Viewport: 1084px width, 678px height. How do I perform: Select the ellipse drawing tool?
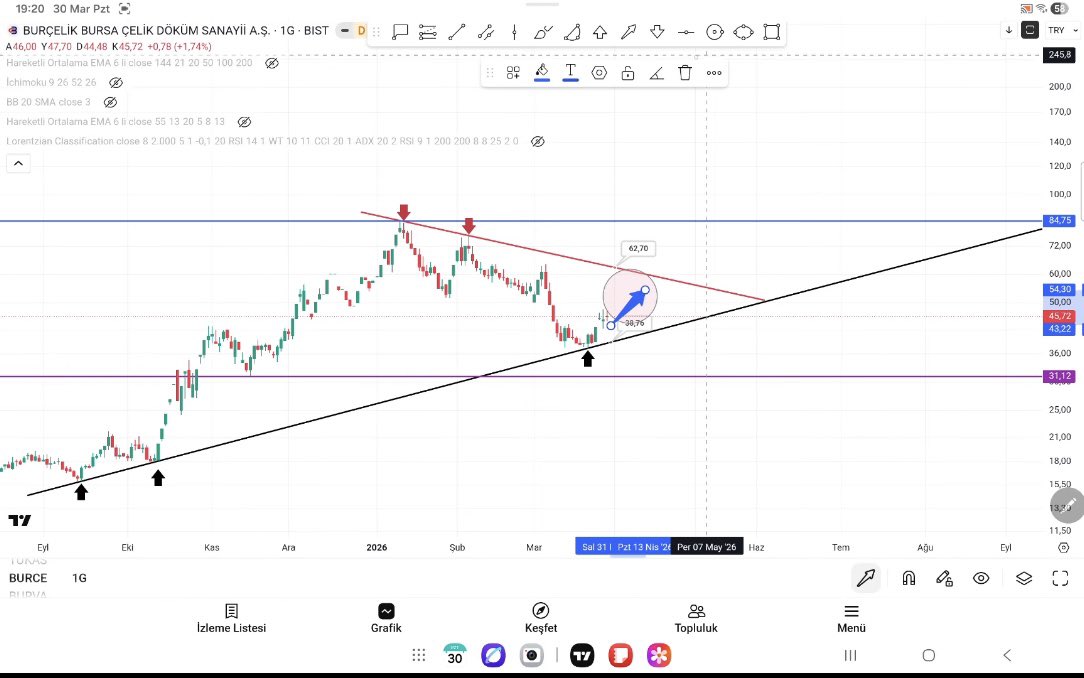pos(743,32)
